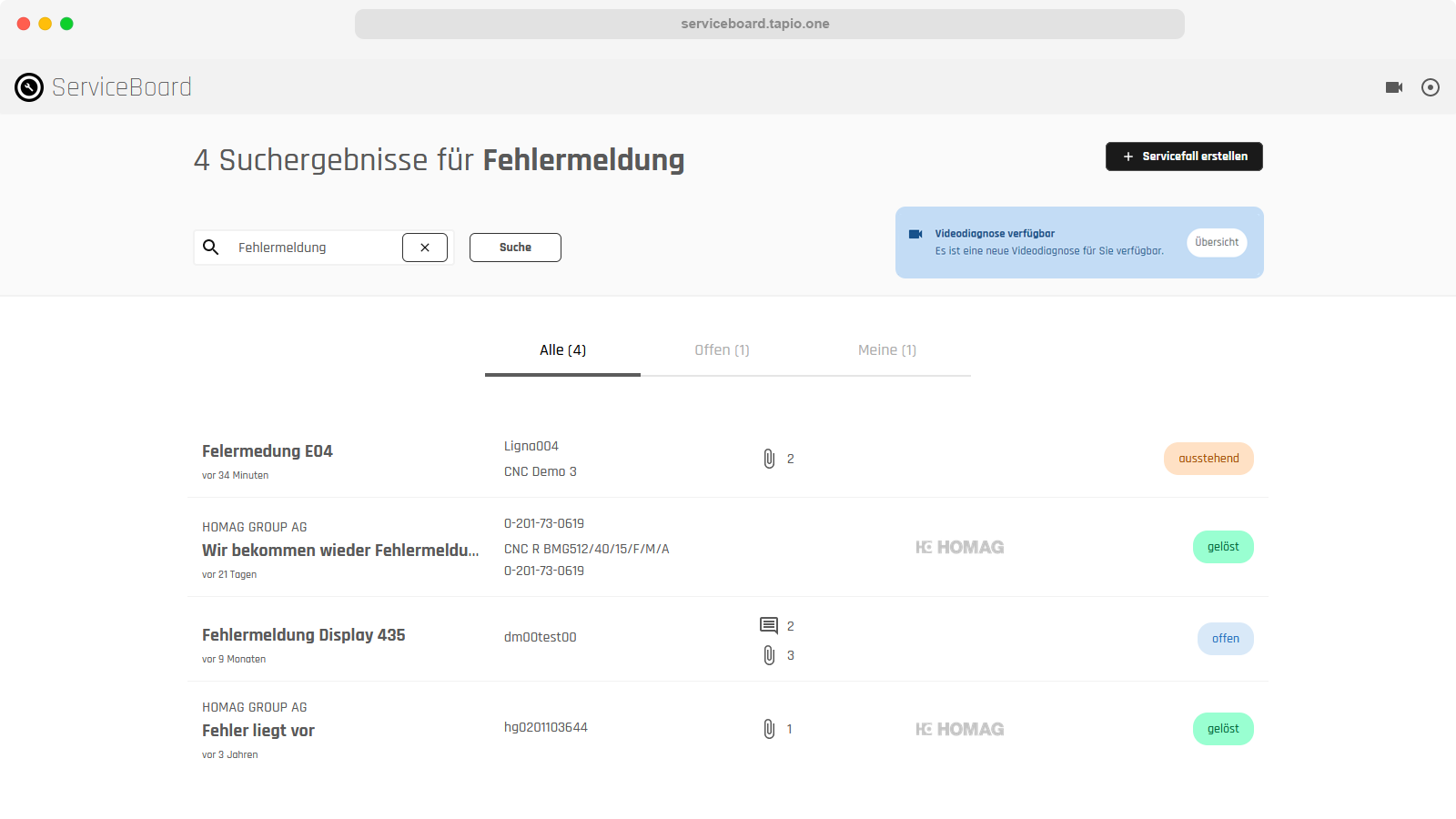The image size is (1456, 819).
Task: Click the ServiceBoard logo icon
Action: (29, 87)
